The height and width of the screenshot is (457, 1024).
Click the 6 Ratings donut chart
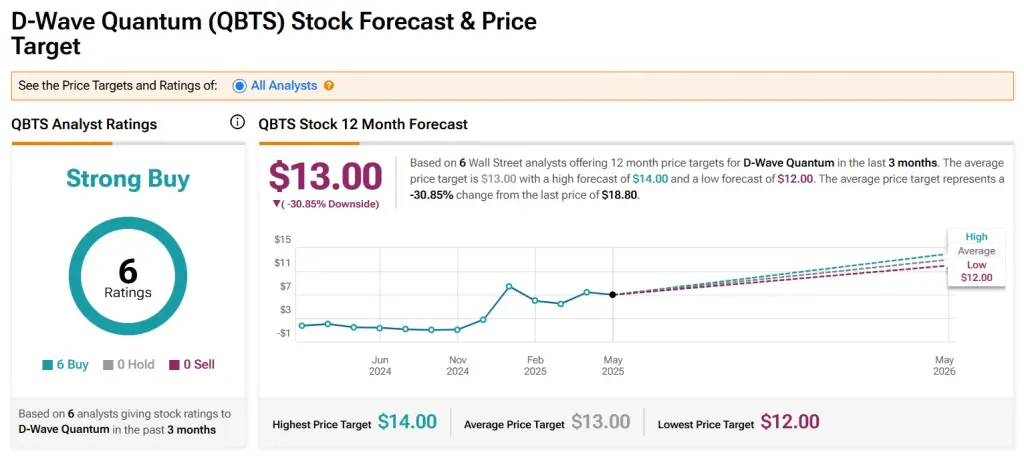127,275
